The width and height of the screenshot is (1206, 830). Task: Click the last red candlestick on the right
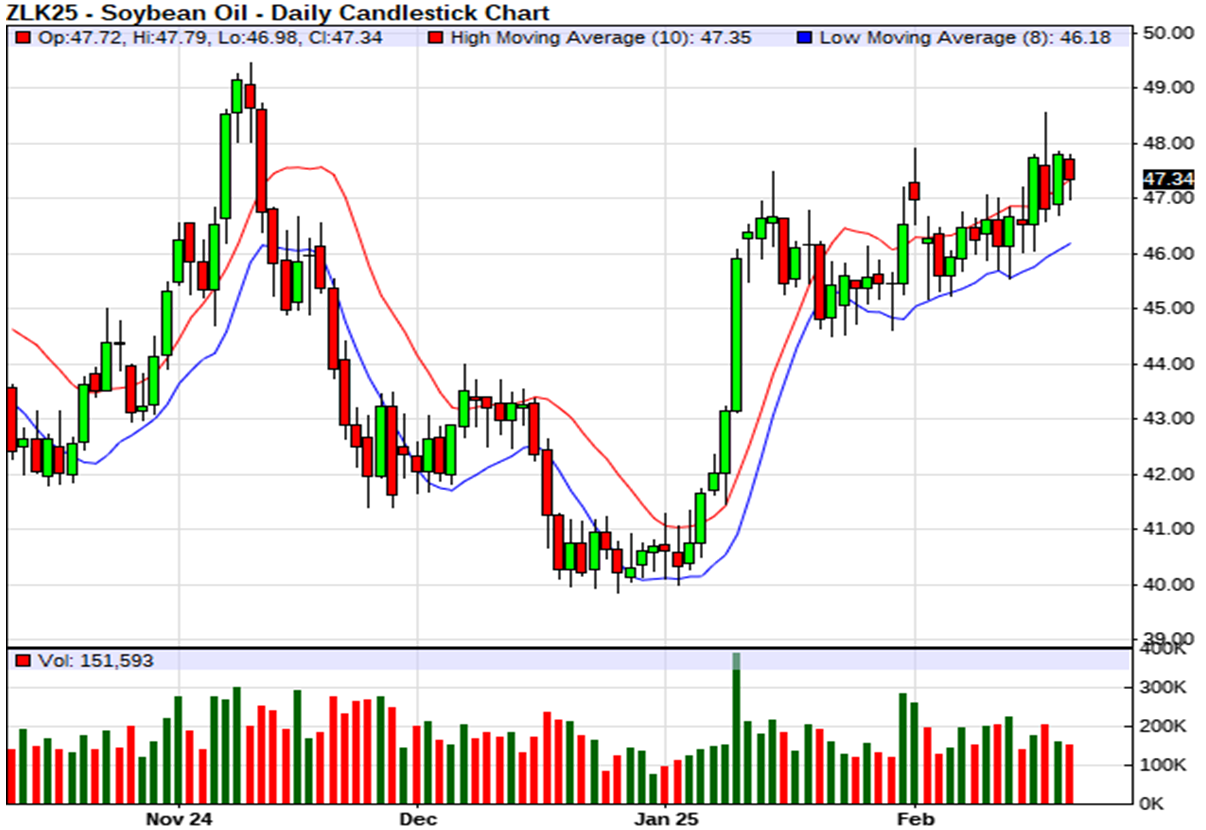click(x=1069, y=169)
